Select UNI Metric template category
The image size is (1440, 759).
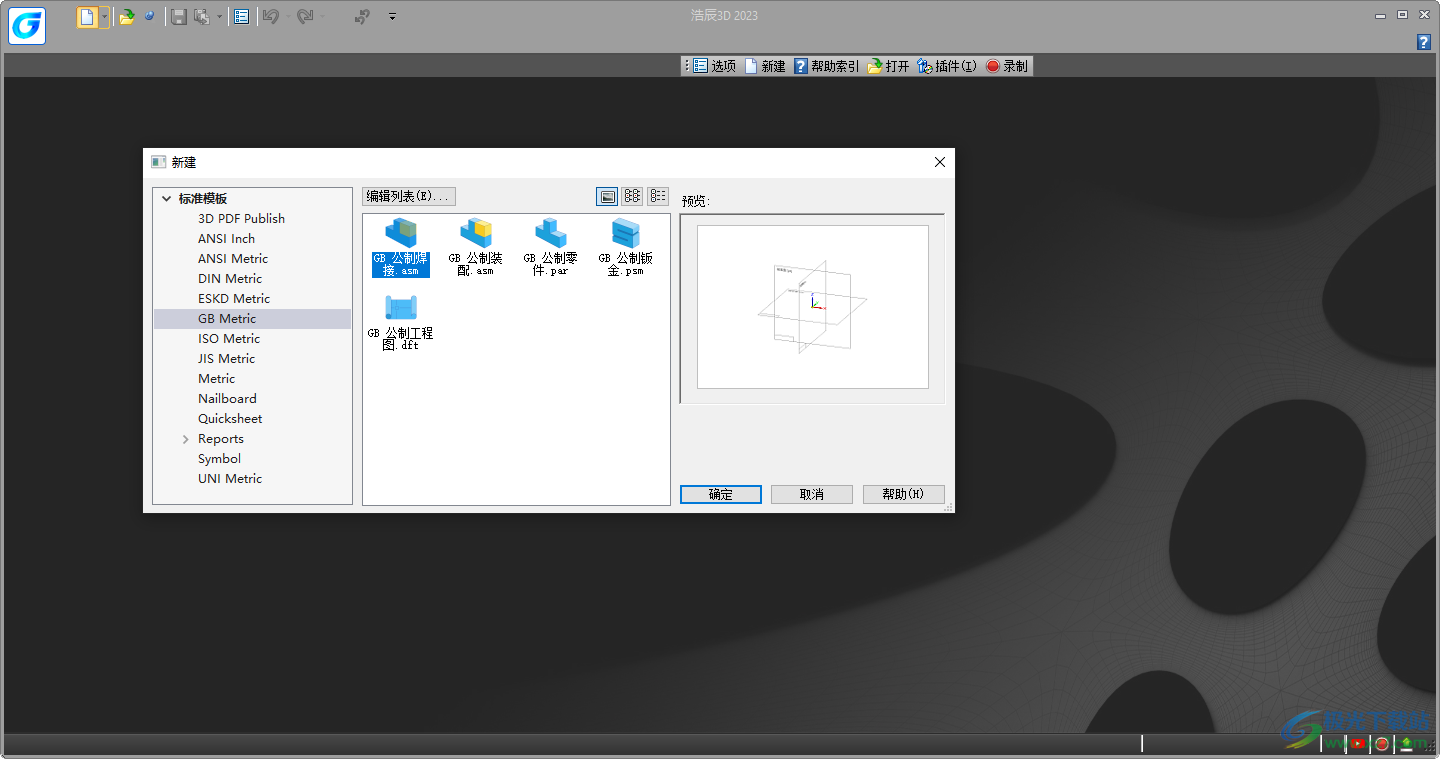(x=230, y=479)
